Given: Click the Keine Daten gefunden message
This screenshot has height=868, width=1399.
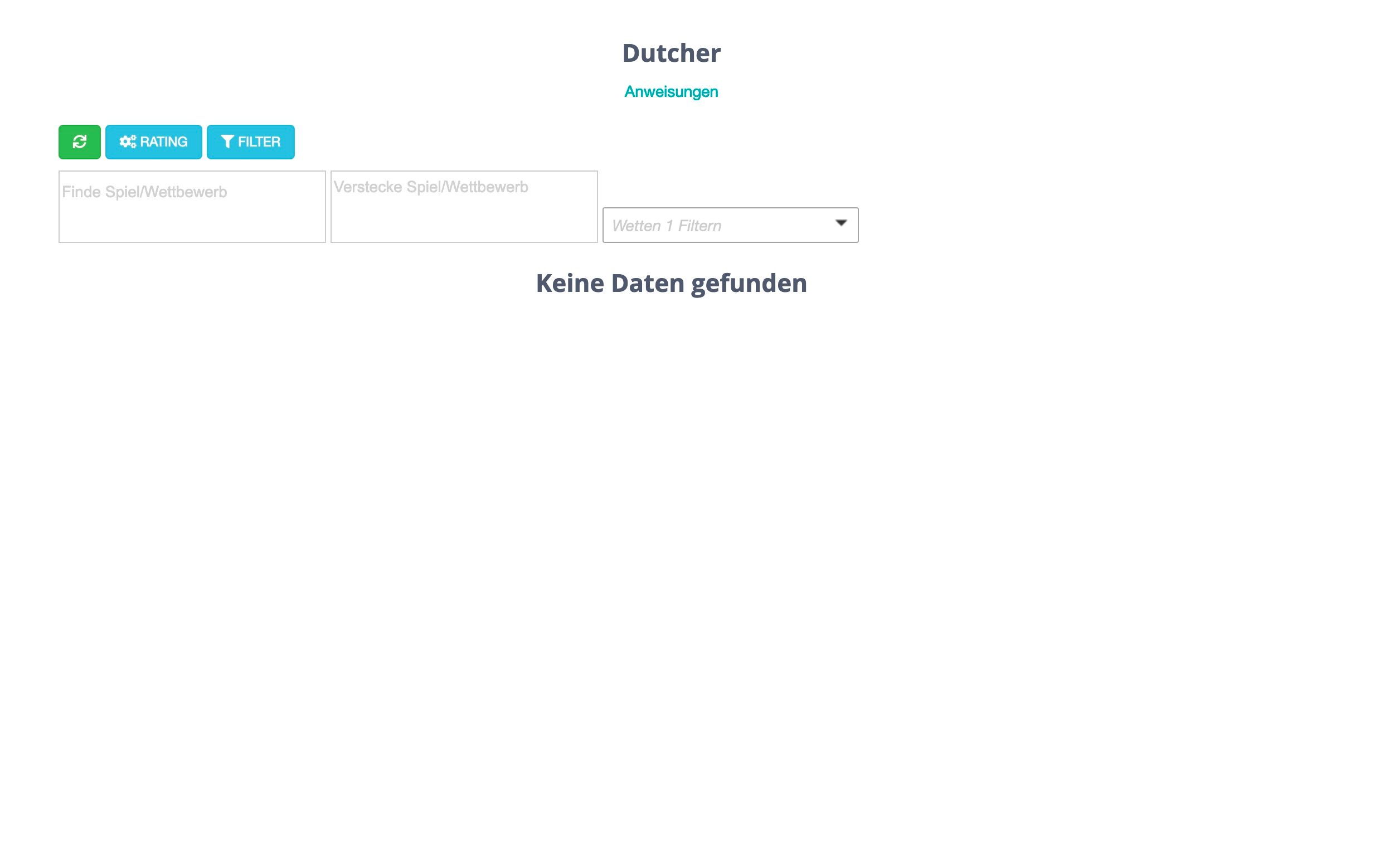Looking at the screenshot, I should (671, 284).
